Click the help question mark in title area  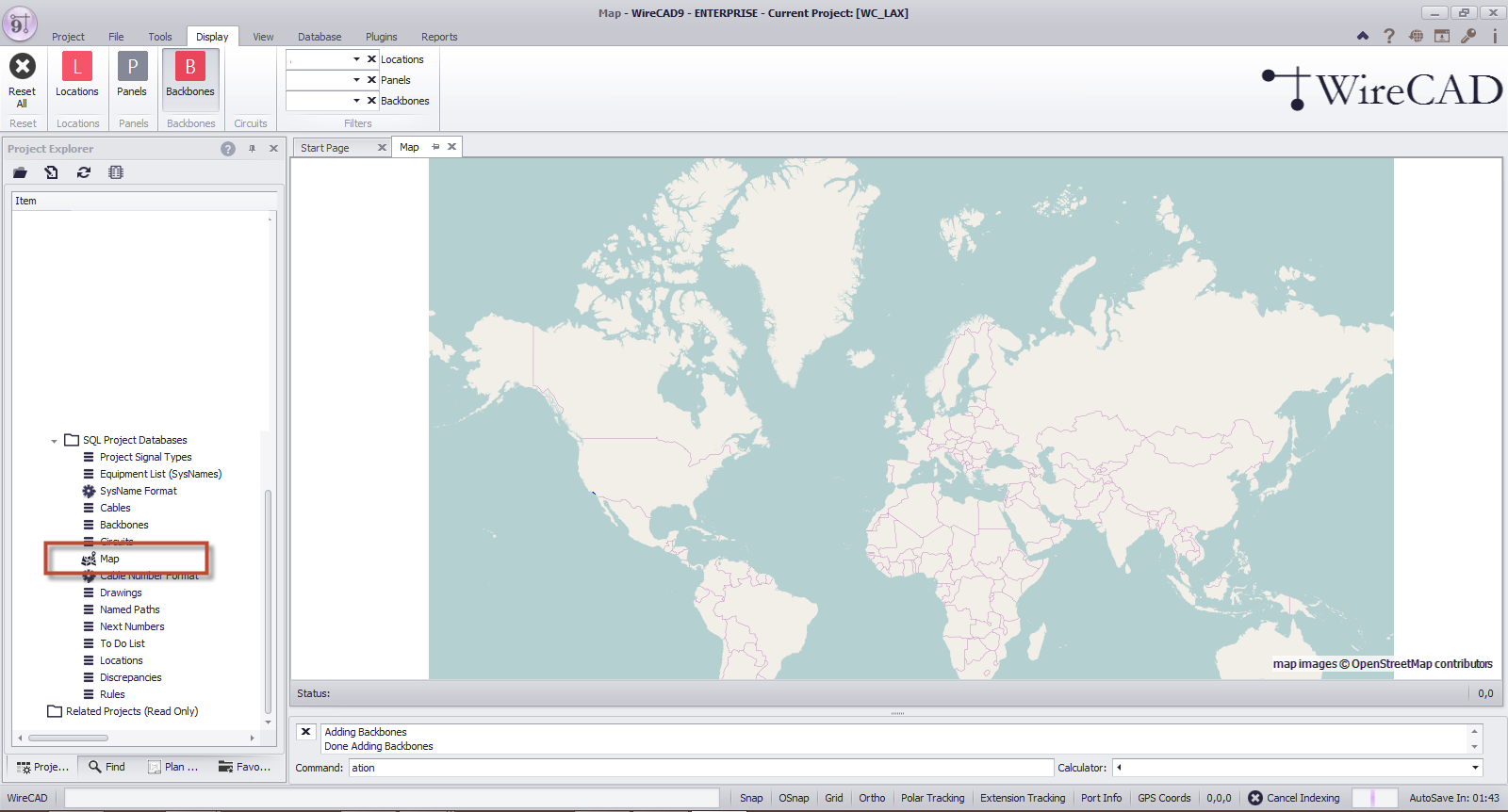click(x=1389, y=36)
